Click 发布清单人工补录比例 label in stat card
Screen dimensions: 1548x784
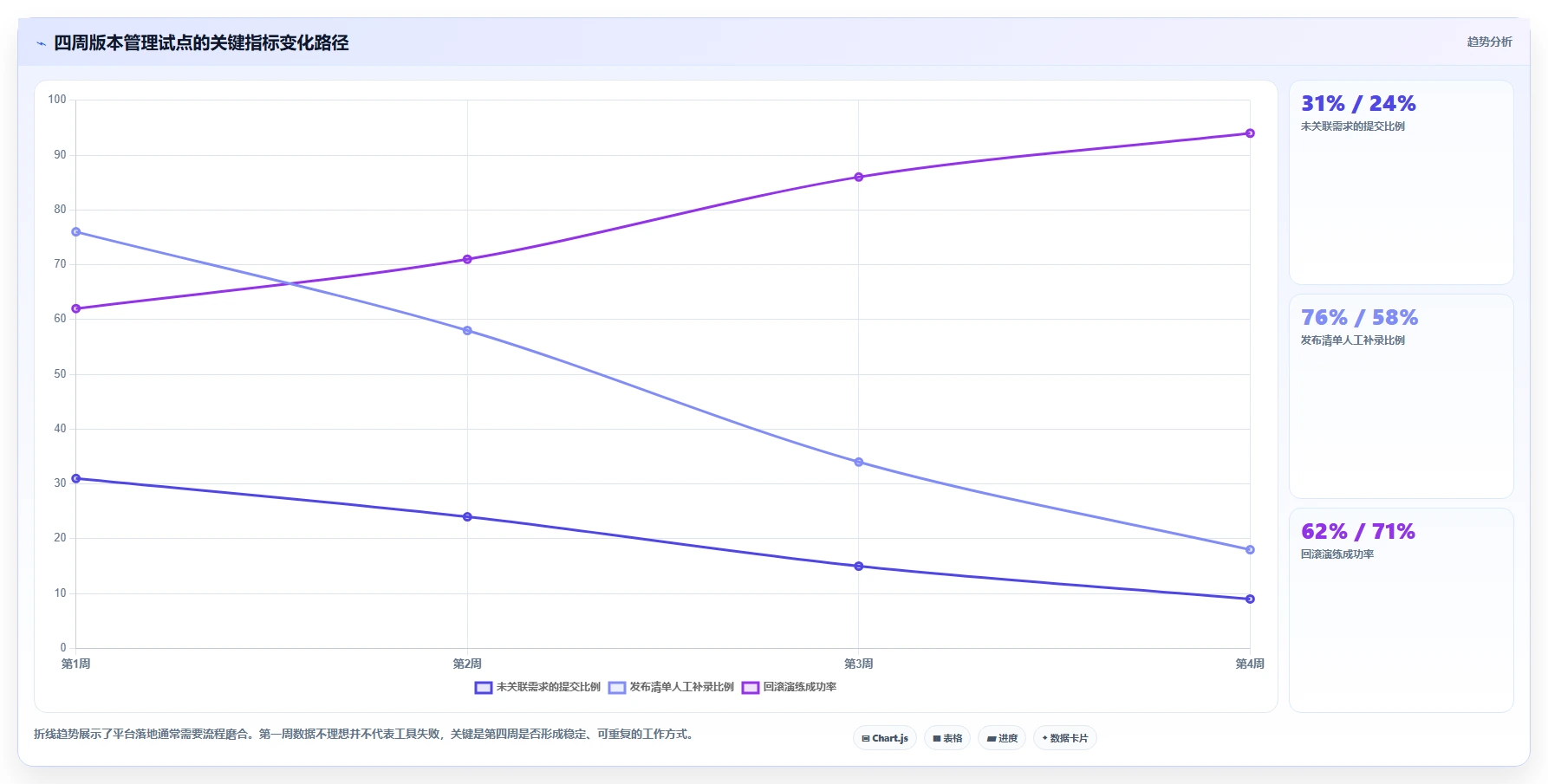pyautogui.click(x=1352, y=340)
